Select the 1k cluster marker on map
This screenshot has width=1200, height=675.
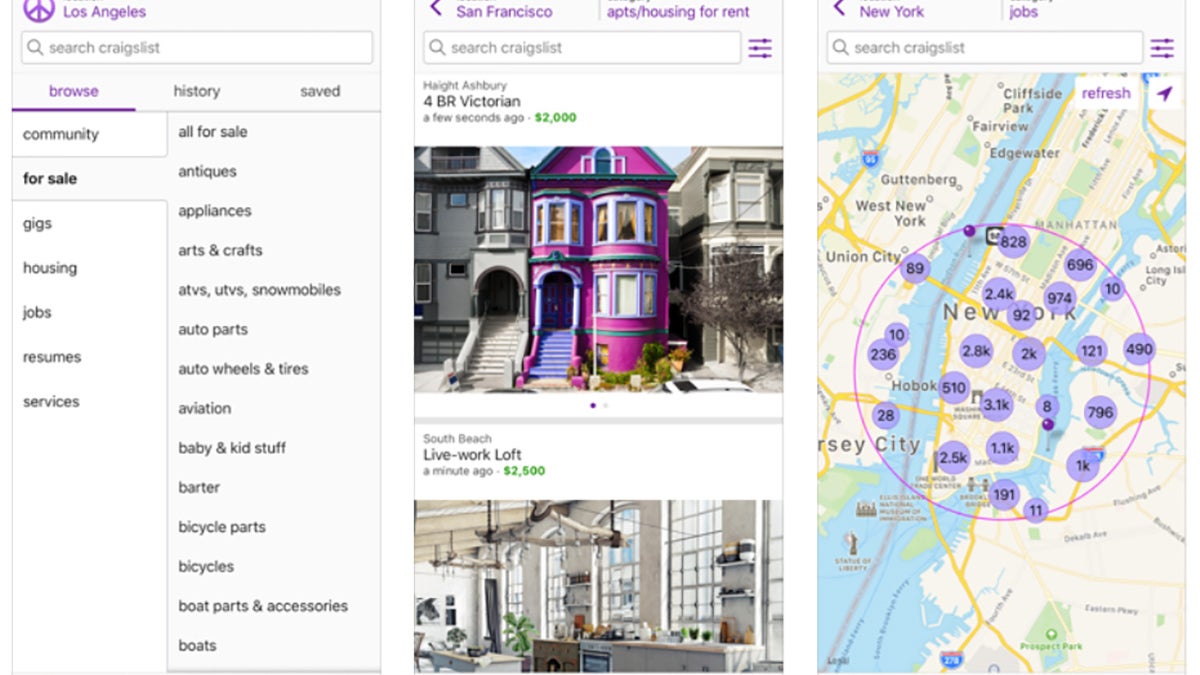pos(1083,465)
